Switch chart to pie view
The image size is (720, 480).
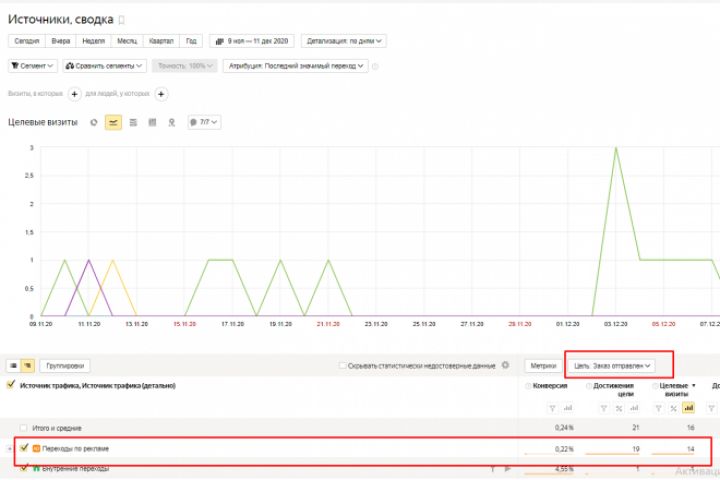click(94, 123)
